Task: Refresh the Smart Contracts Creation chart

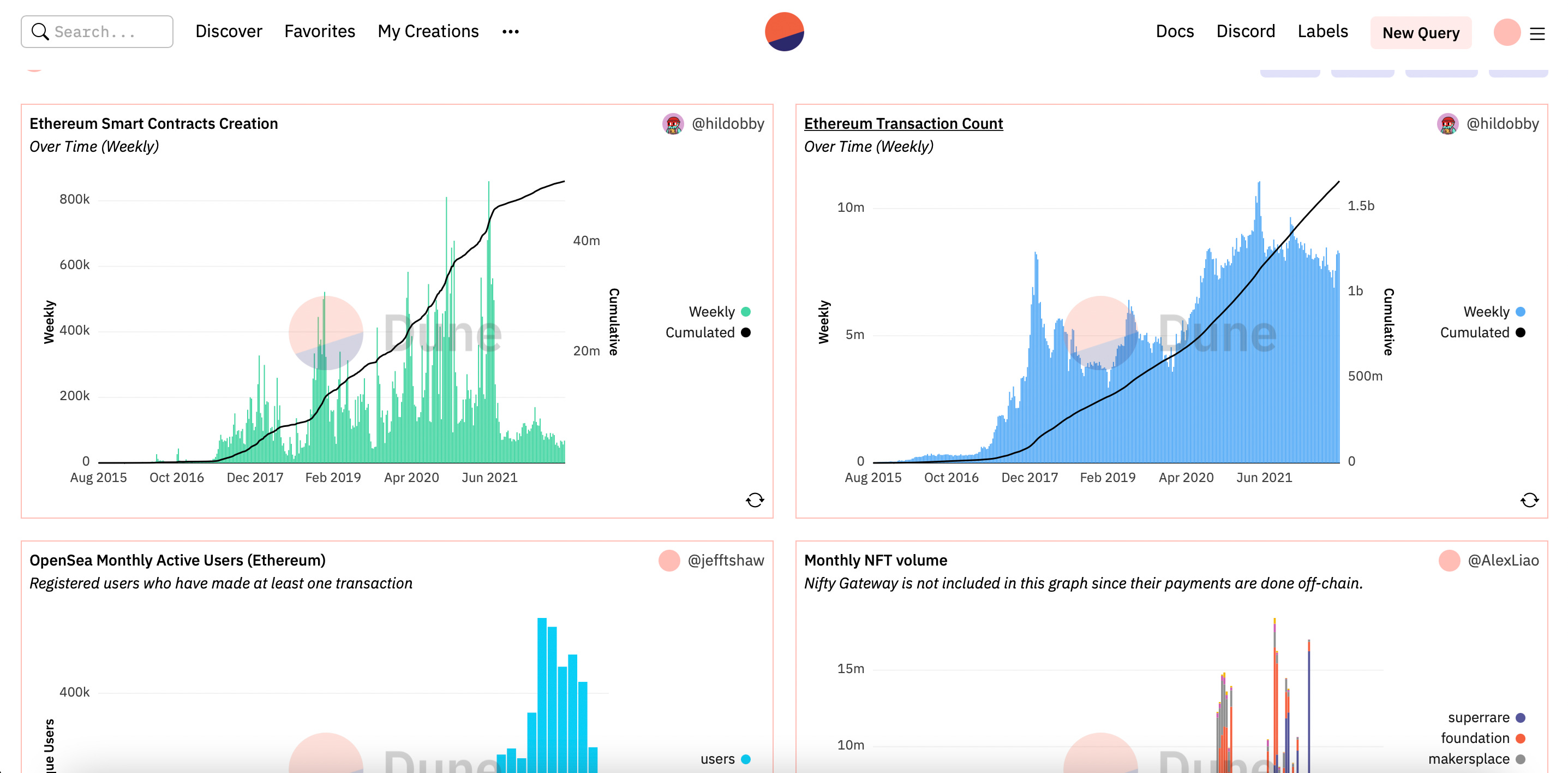Action: click(x=755, y=500)
